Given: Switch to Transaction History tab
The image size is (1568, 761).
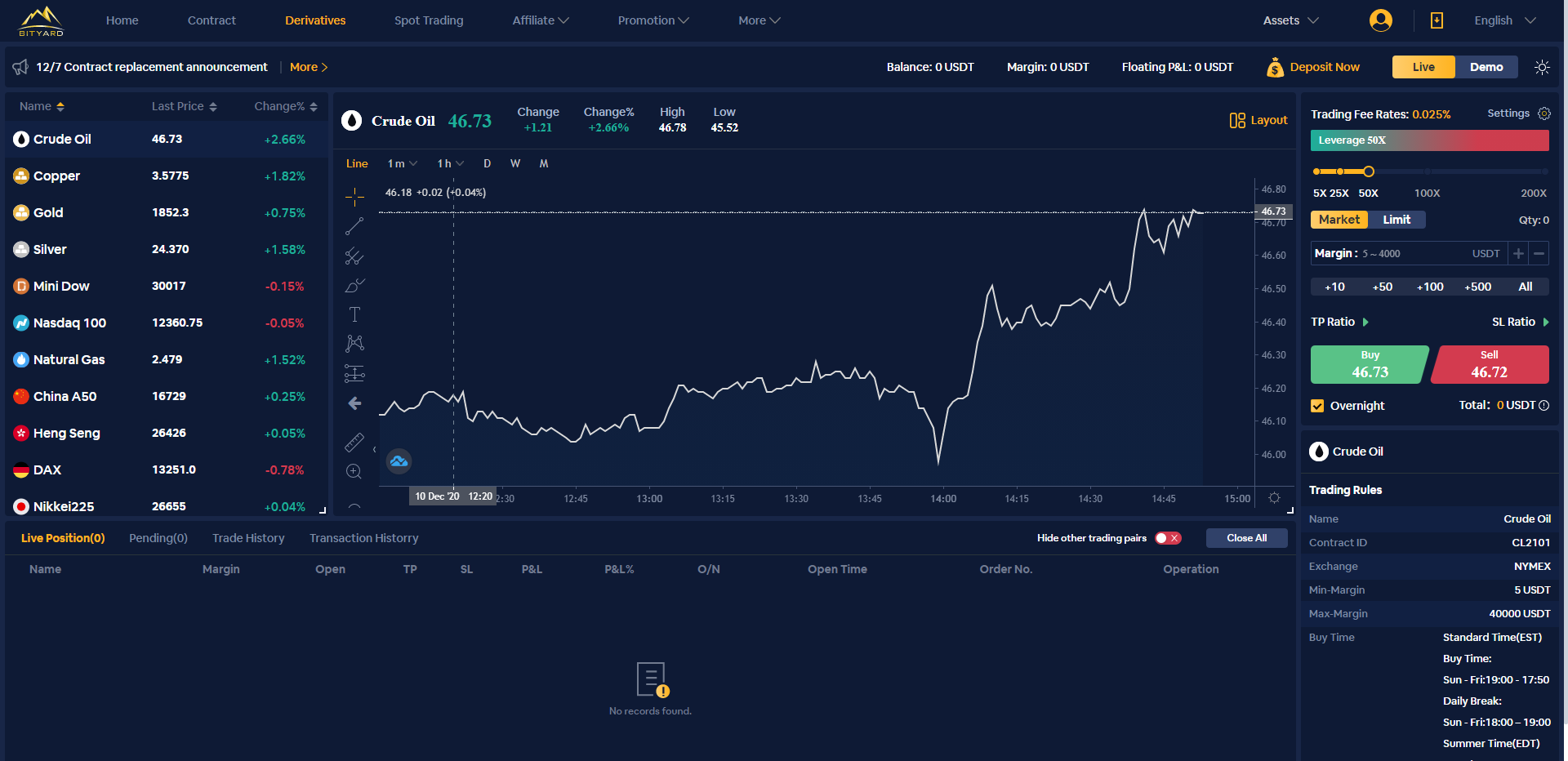Looking at the screenshot, I should [364, 538].
